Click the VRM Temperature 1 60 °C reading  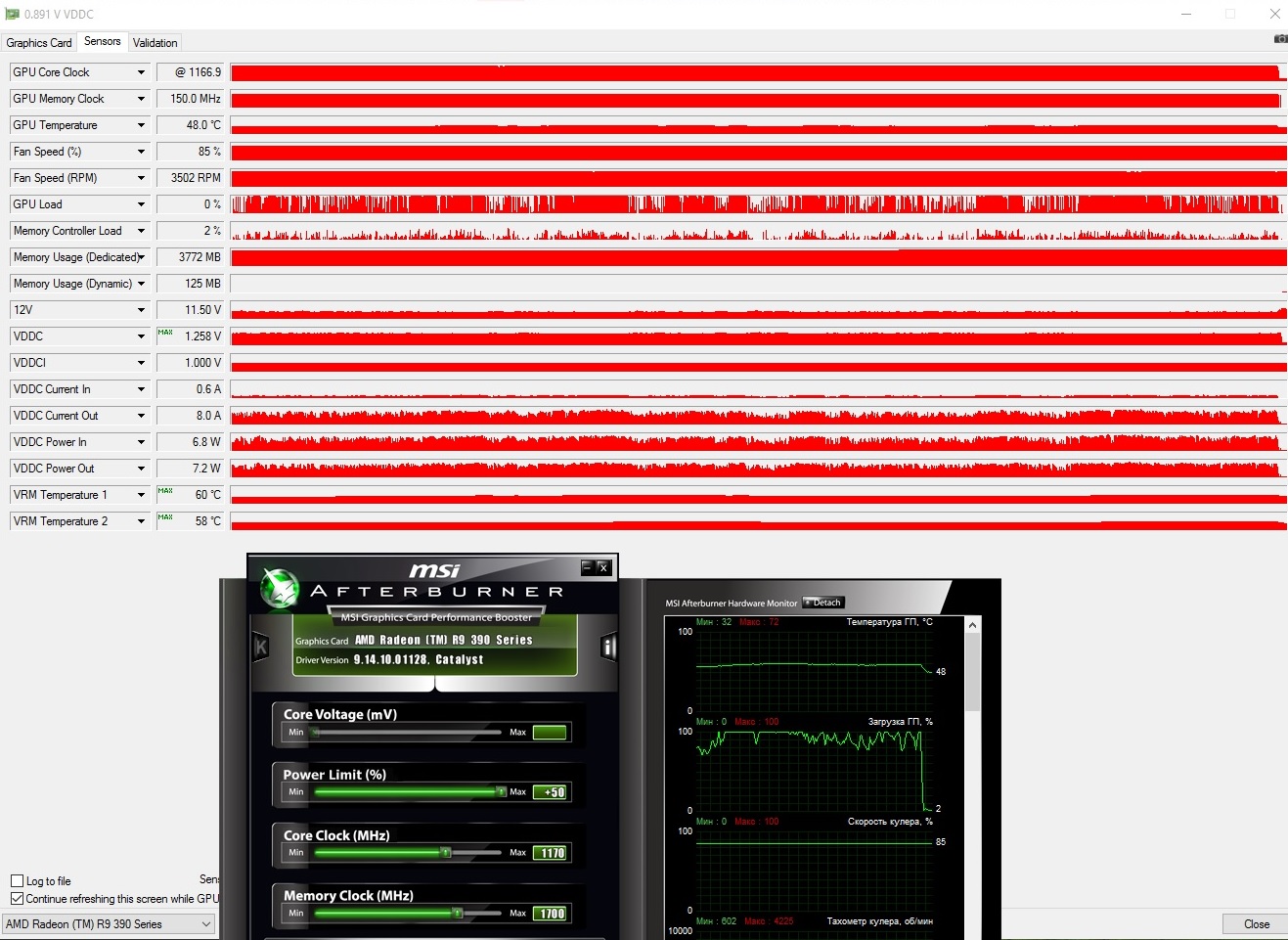click(x=190, y=495)
